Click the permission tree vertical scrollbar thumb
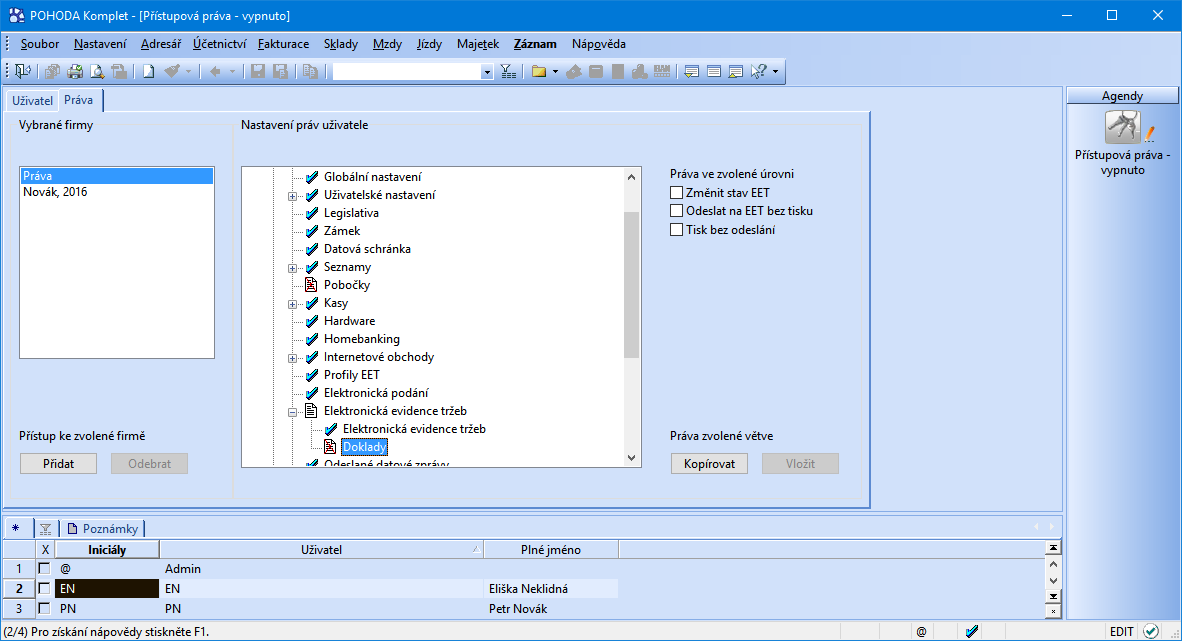 click(x=632, y=285)
